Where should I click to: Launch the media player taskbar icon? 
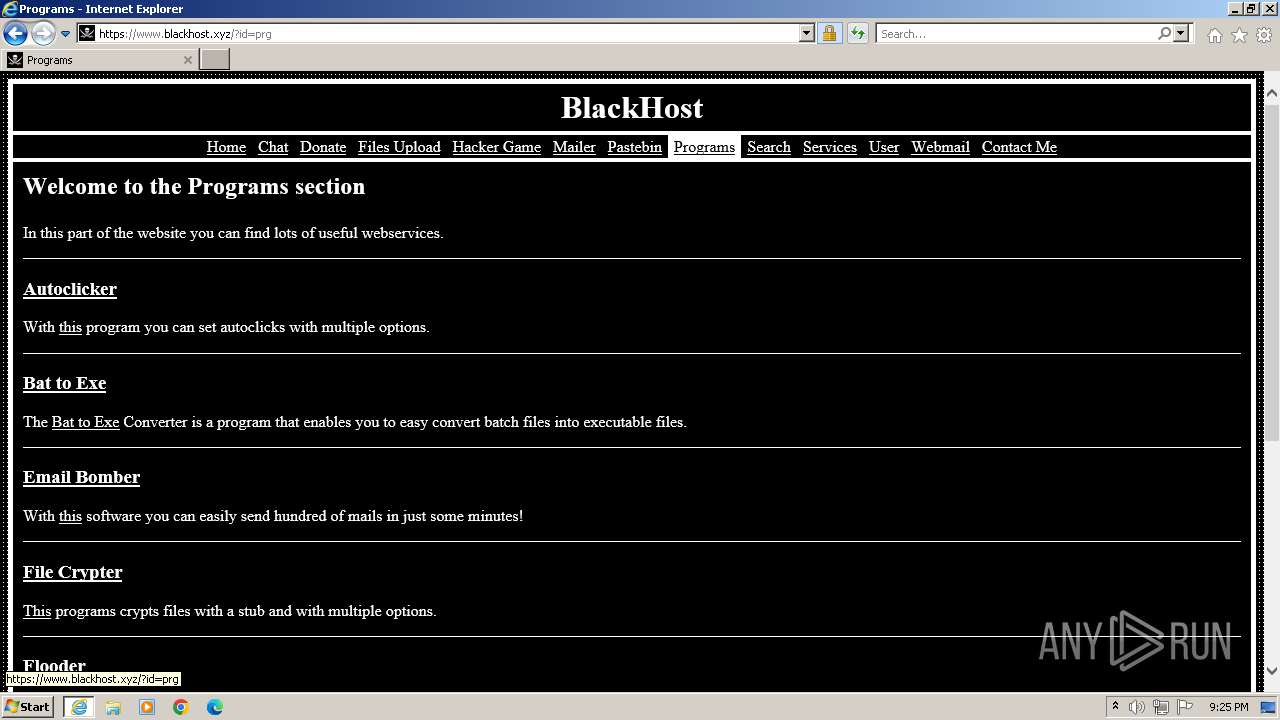[147, 707]
